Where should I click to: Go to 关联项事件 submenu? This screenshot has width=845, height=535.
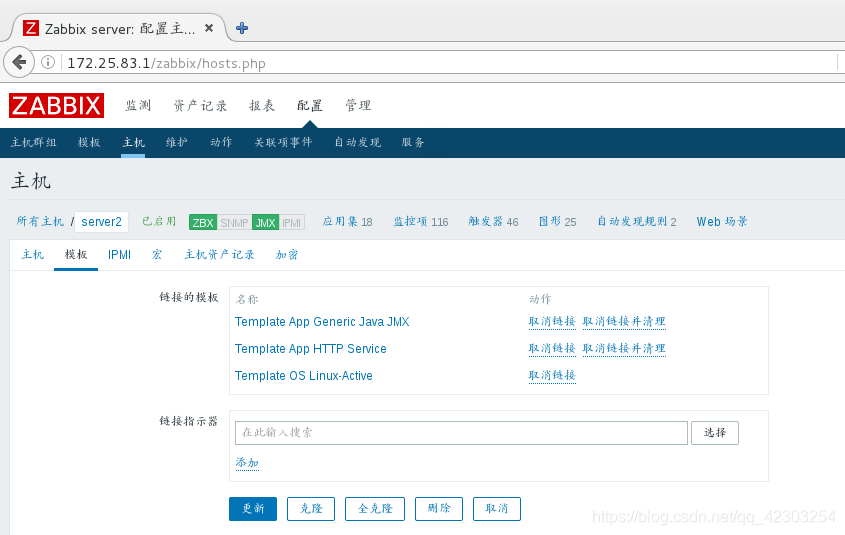pos(283,142)
